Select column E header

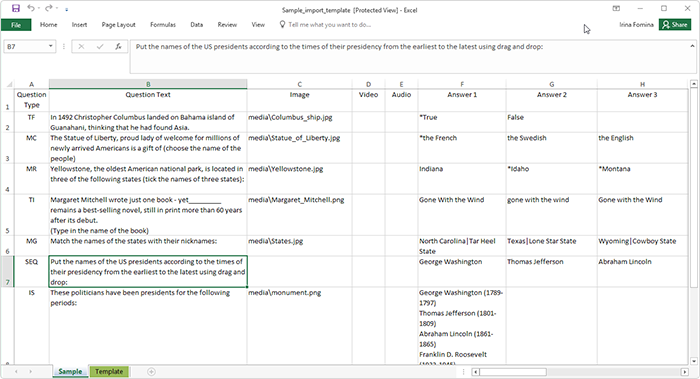pyautogui.click(x=401, y=84)
